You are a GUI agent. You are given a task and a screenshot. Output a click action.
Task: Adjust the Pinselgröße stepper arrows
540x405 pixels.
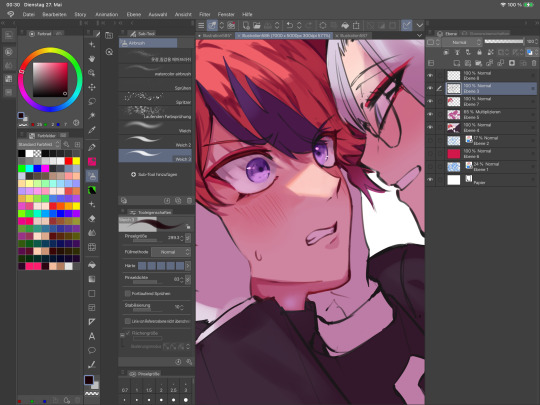pyautogui.click(x=182, y=238)
